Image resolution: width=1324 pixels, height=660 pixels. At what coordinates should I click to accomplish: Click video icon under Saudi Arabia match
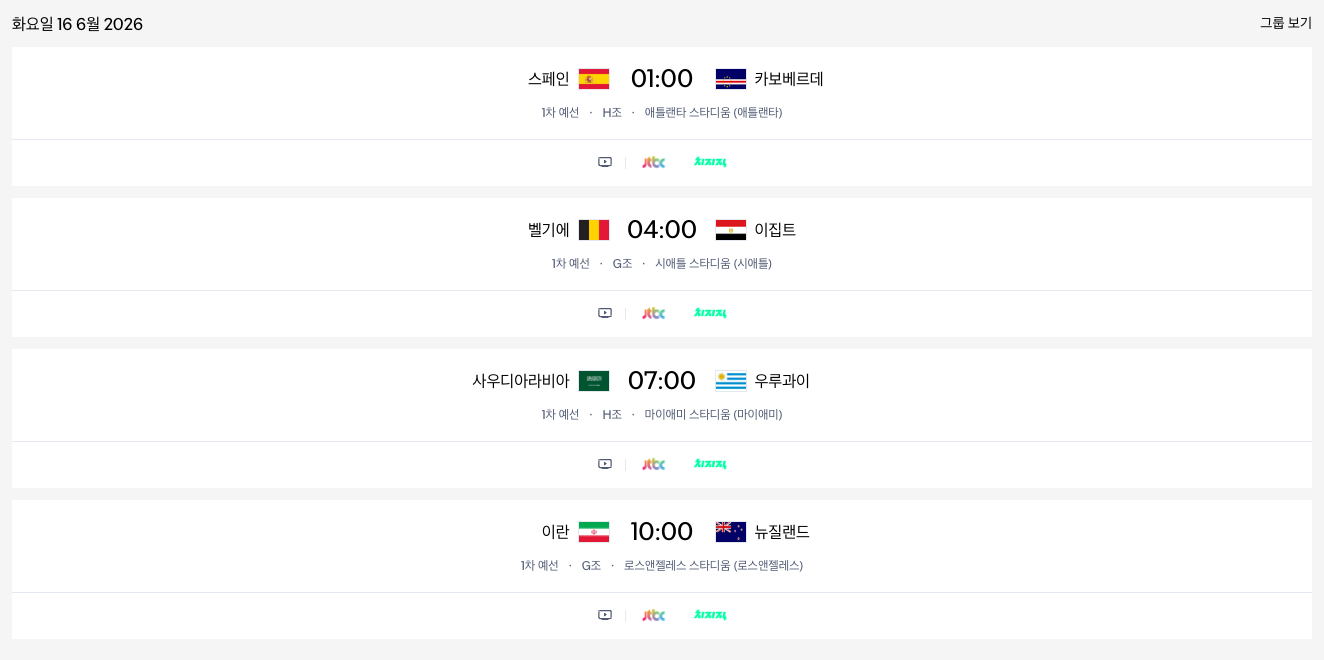[x=605, y=464]
